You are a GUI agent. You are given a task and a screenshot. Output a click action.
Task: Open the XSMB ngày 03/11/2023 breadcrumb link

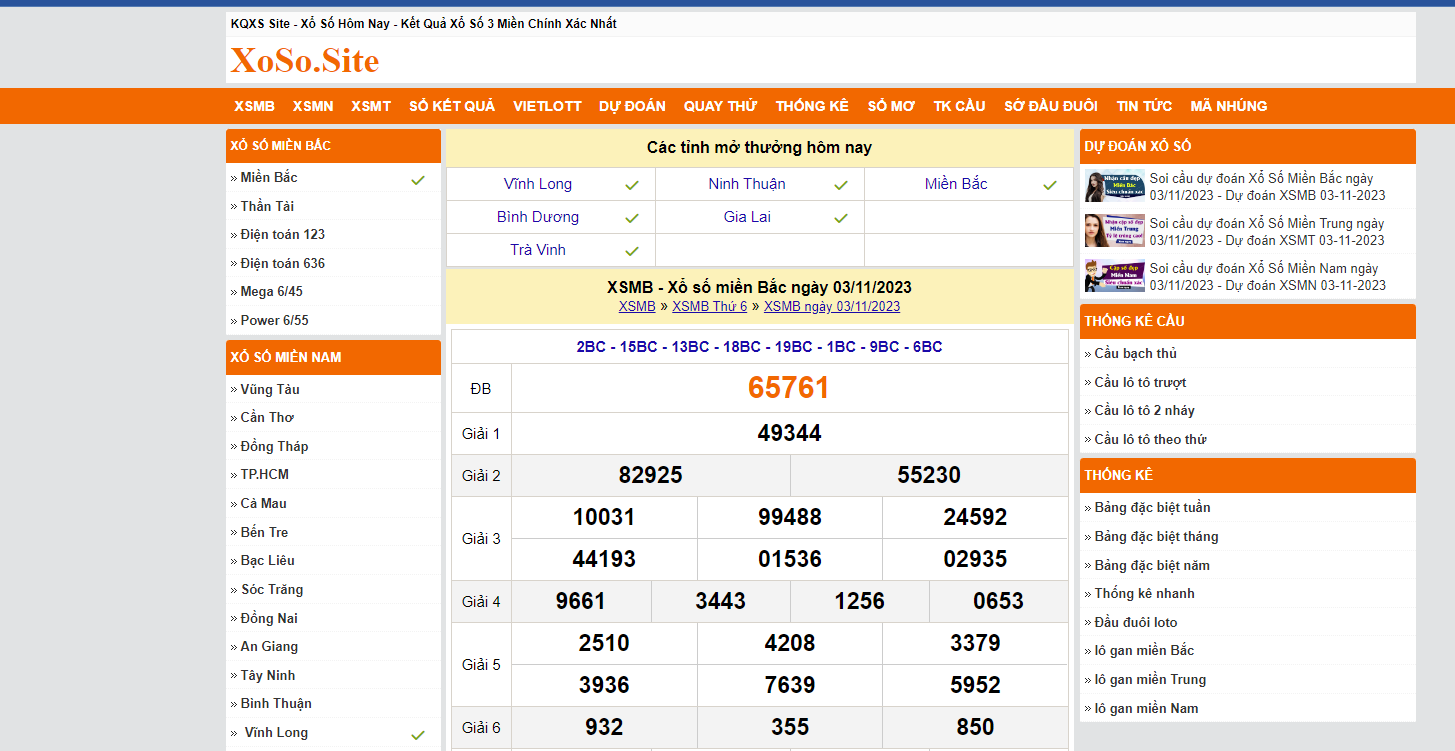tap(831, 307)
